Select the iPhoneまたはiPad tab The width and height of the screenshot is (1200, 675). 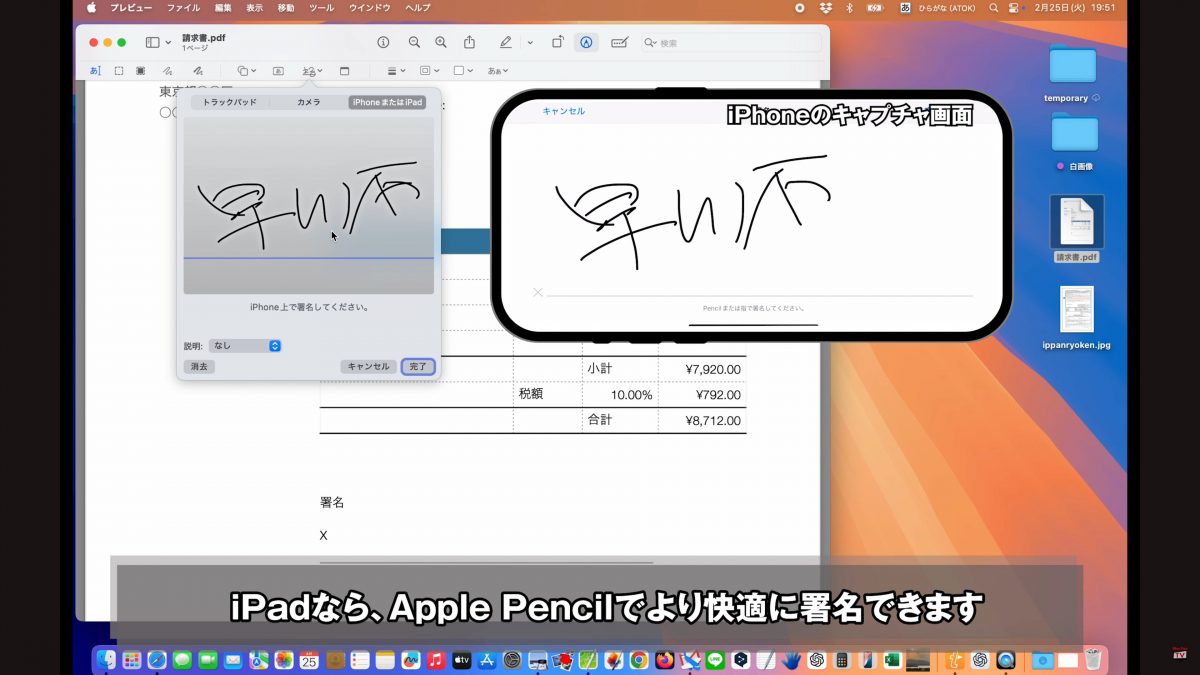(387, 102)
